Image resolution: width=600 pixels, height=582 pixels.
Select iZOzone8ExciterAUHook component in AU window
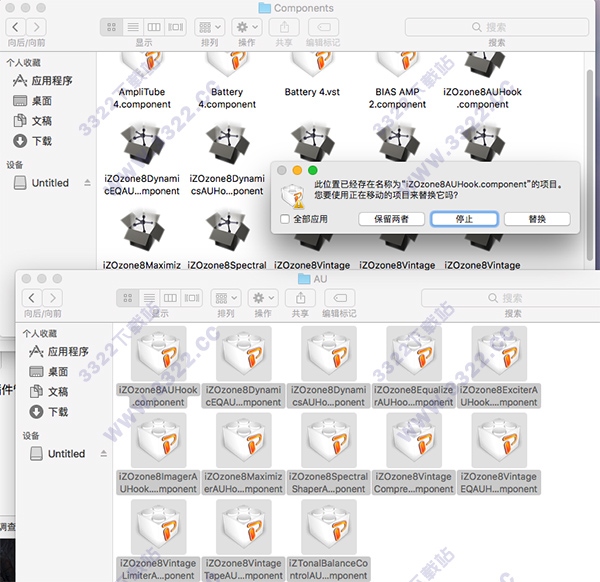pos(499,367)
